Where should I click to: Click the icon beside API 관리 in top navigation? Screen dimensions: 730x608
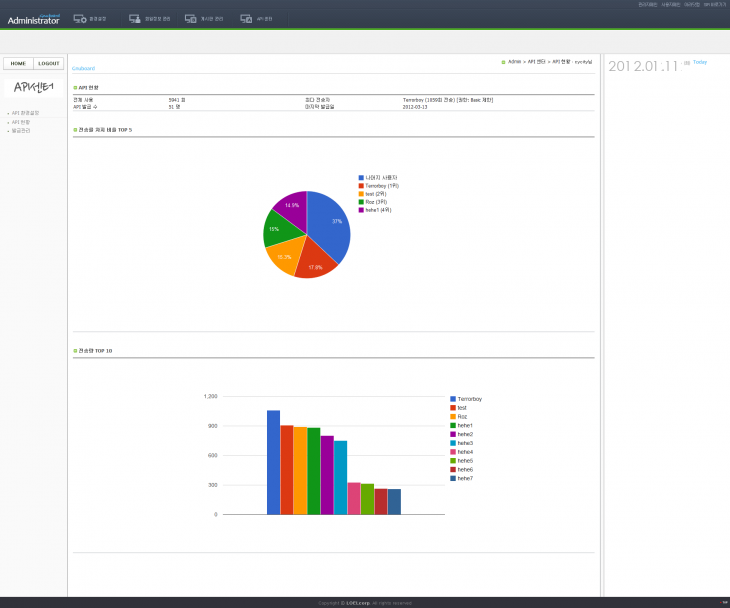click(245, 19)
